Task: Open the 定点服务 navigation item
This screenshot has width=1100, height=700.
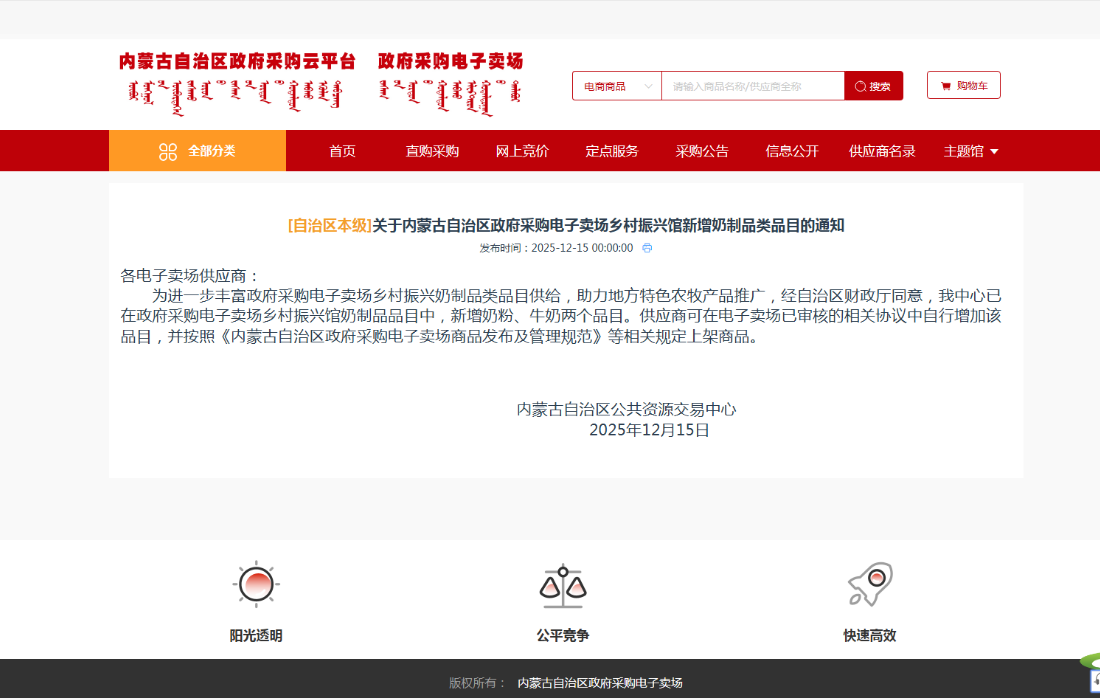Action: coord(612,151)
